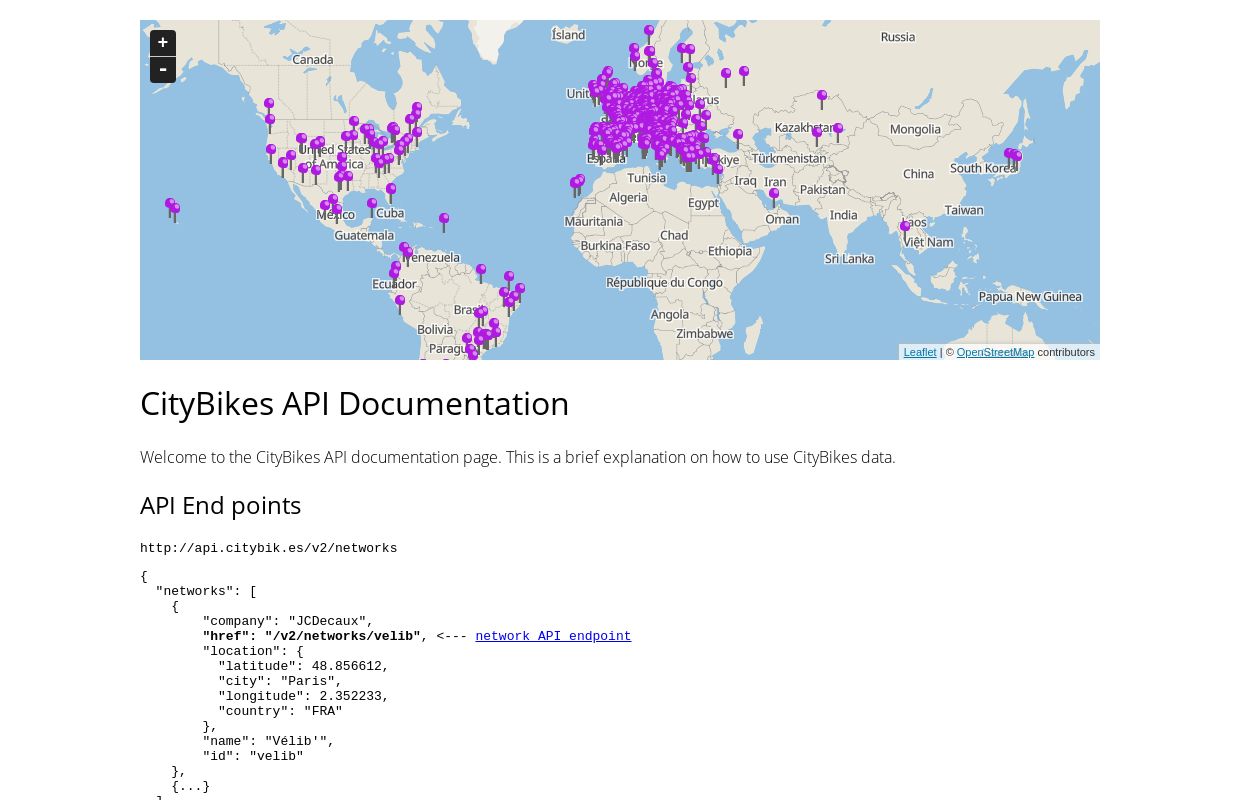Open the OpenStreetMap attribution link
Screen dimensions: 1240x800
[x=995, y=352]
